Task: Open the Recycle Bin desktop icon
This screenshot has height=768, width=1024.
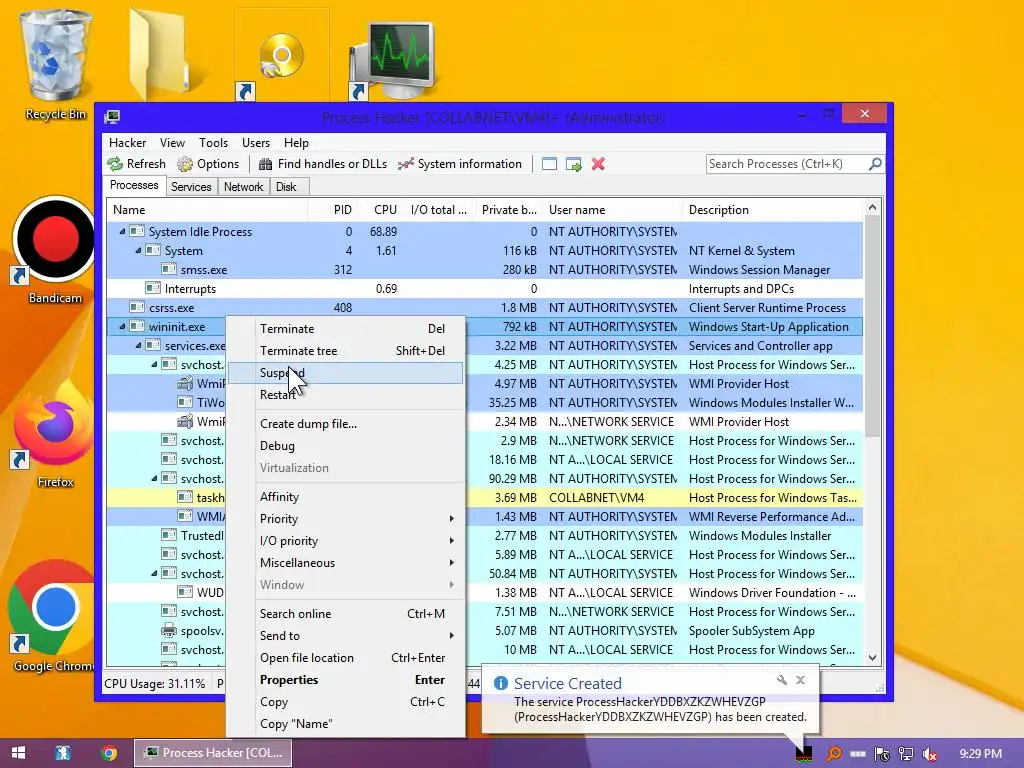Action: (x=56, y=65)
